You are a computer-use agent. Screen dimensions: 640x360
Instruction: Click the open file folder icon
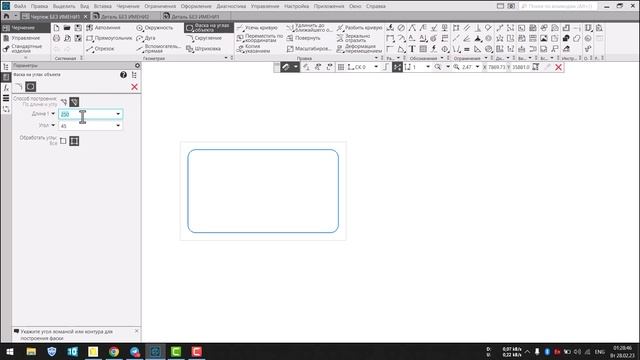pos(67,28)
